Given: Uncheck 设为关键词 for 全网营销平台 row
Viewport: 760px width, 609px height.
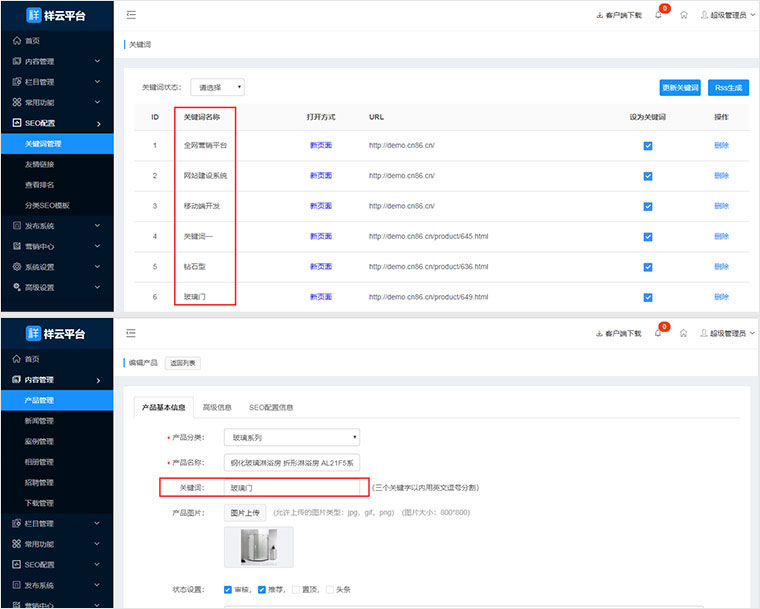Looking at the screenshot, I should tap(648, 146).
